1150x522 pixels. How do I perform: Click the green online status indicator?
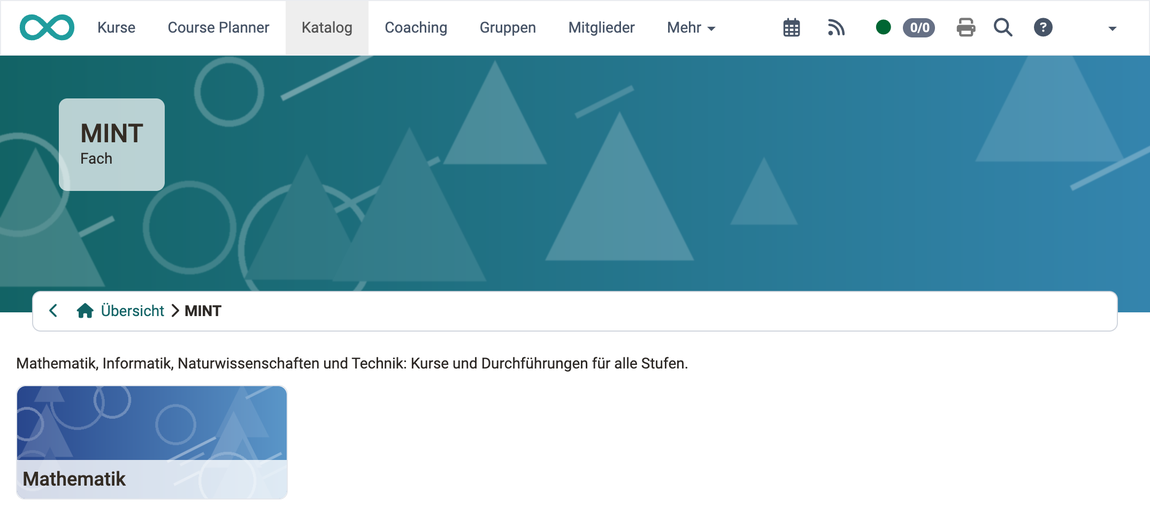883,28
